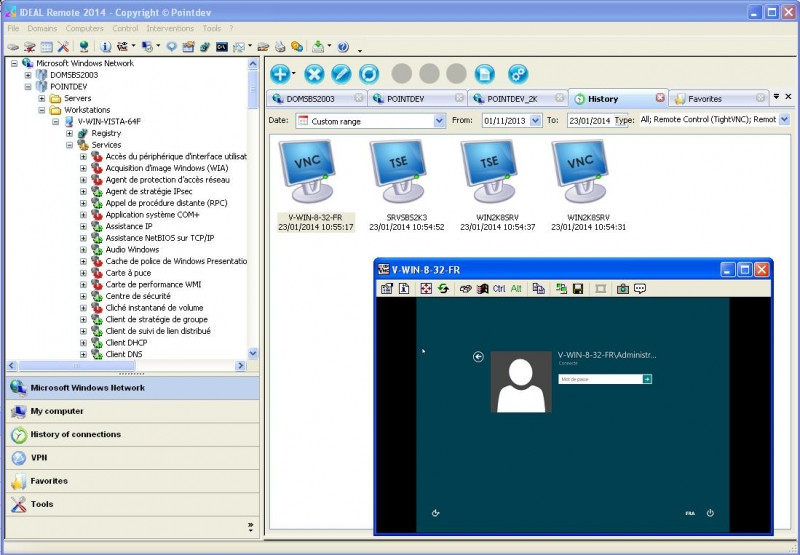Click the blue plus add-connection button
This screenshot has width=800, height=555.
tap(280, 74)
